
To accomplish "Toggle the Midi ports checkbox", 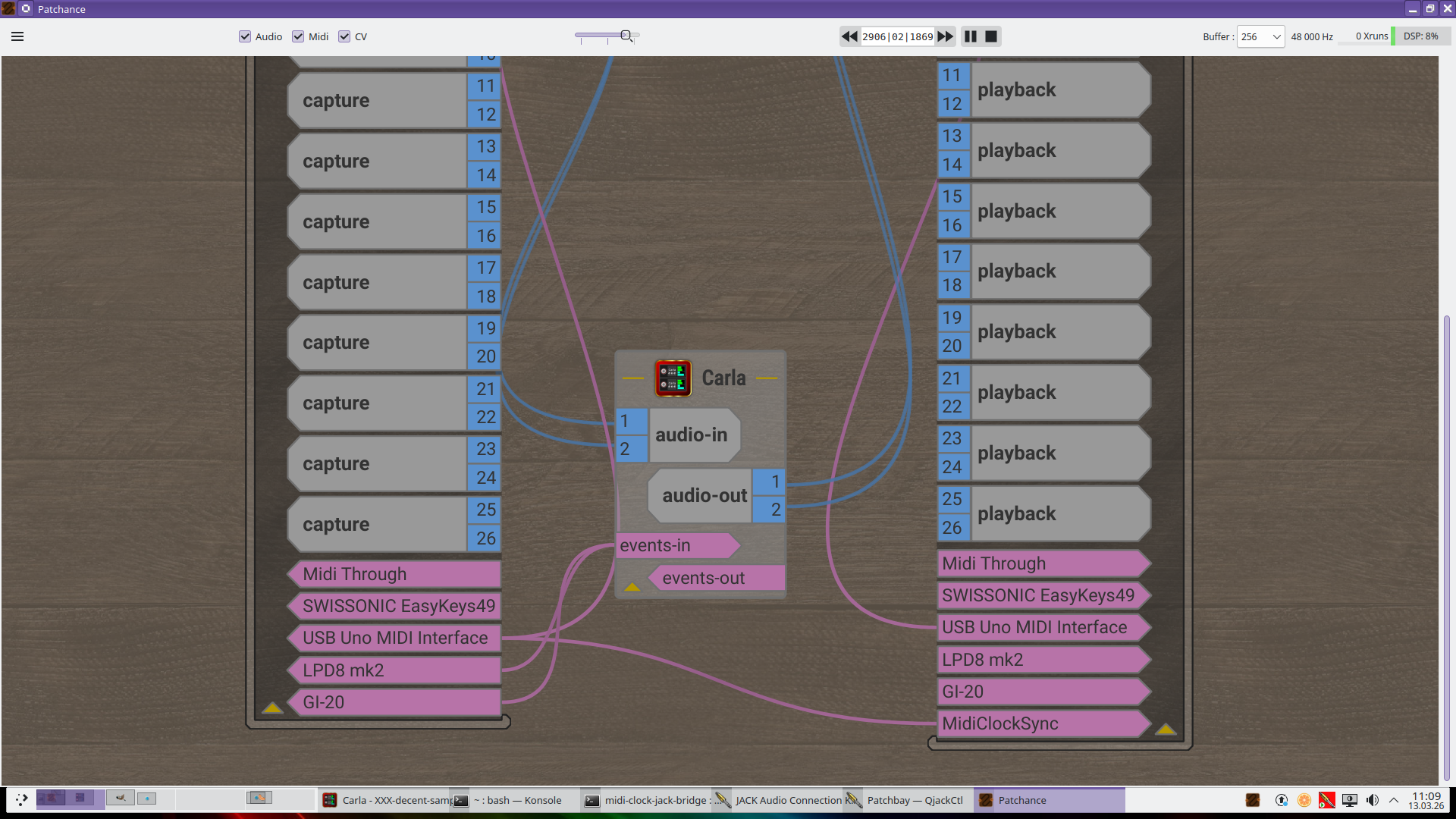I will (x=298, y=36).
